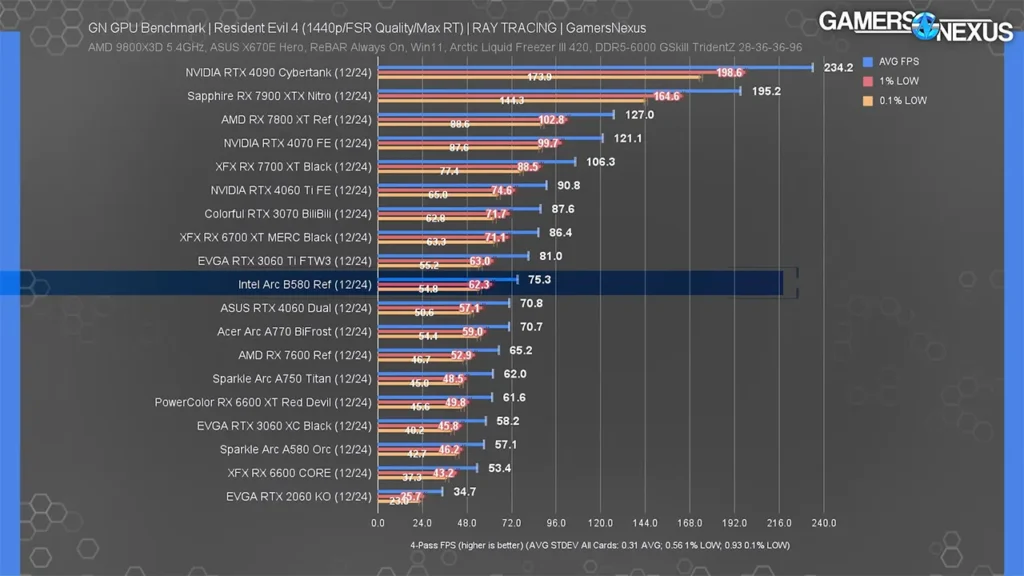Select the Arc B580's 62.3 1% low value
This screenshot has width=1024, height=576.
(x=479, y=285)
